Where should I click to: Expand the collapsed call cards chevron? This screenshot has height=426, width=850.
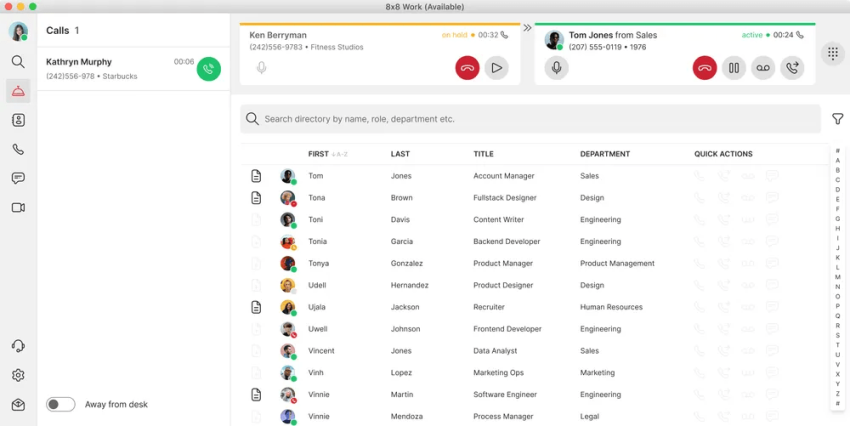[x=527, y=28]
